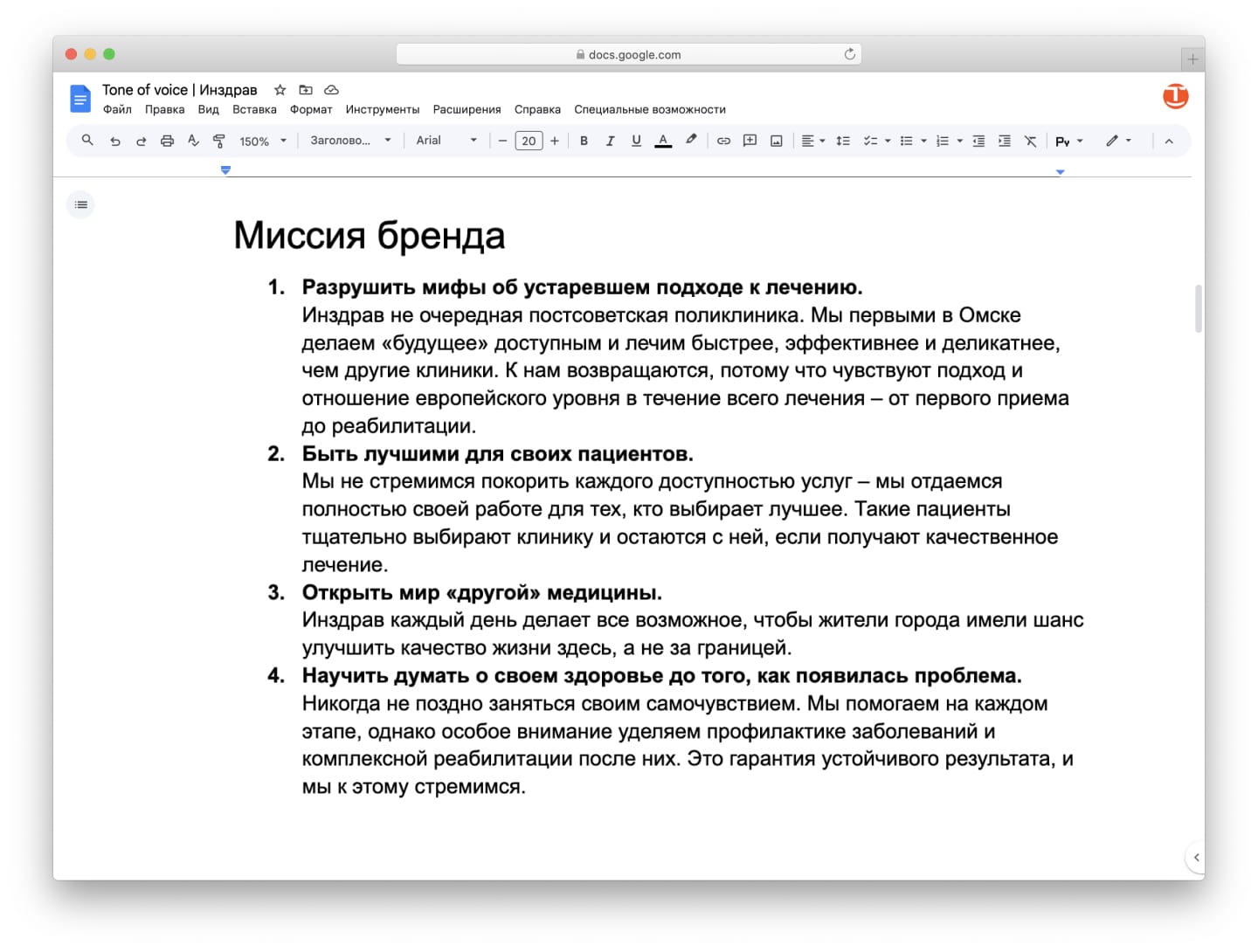Open the text alignment dropdown
This screenshot has width=1258, height=952.
[x=813, y=141]
